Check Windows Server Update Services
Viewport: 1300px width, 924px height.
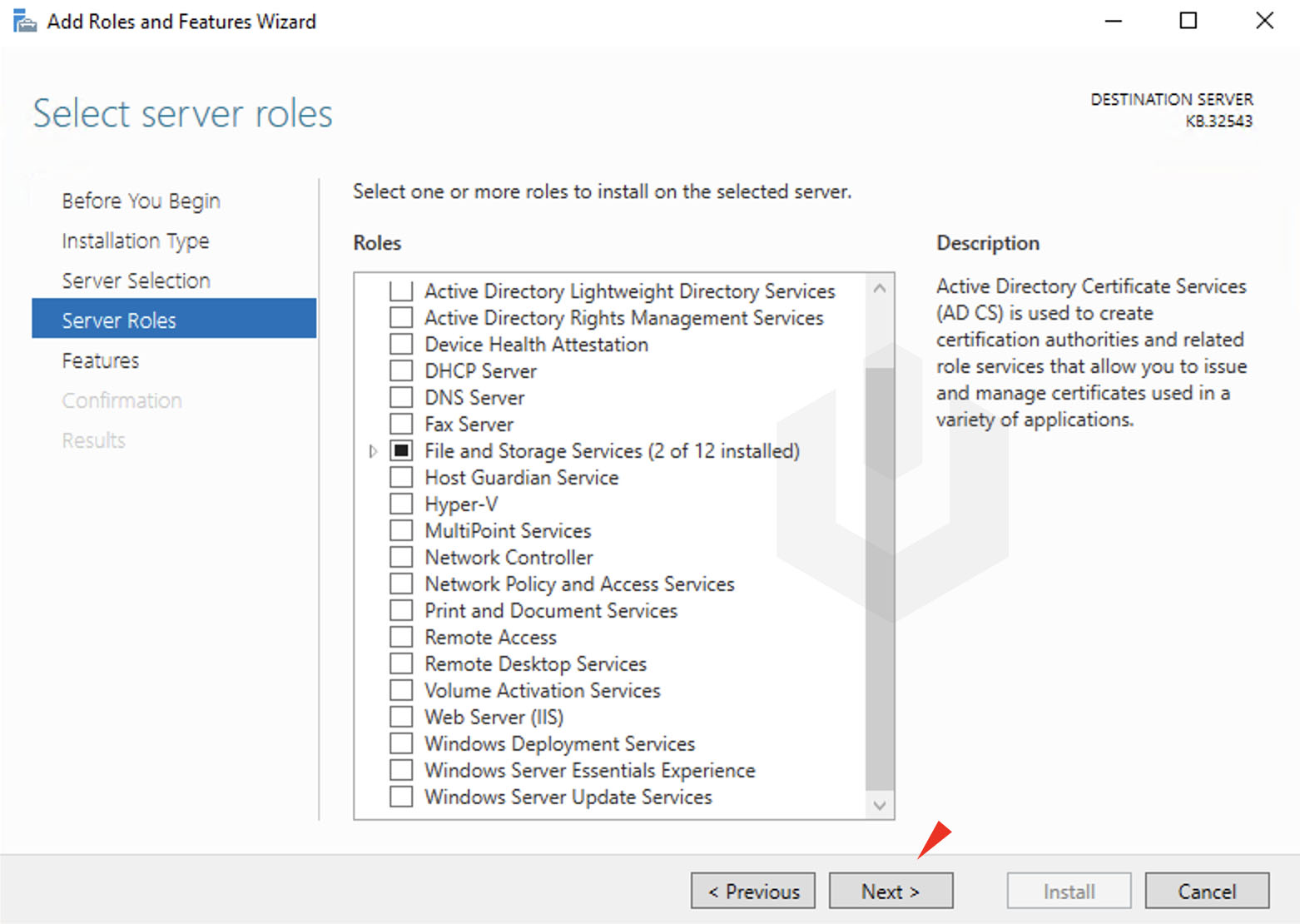(x=401, y=797)
